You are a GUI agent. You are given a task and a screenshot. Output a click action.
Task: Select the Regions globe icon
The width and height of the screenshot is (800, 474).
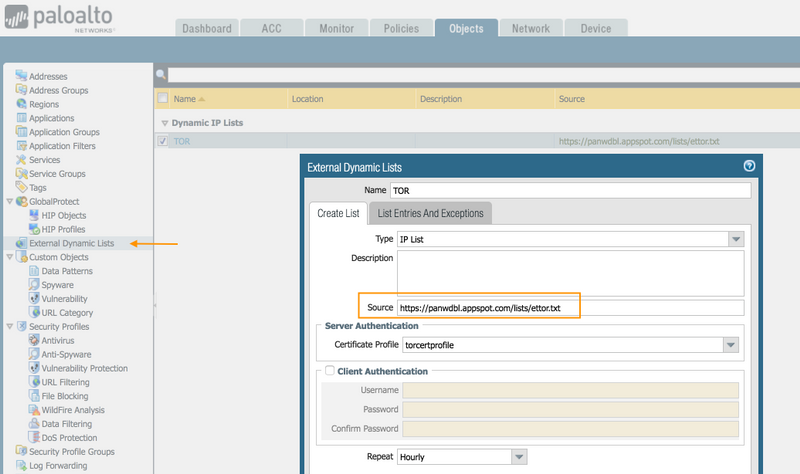[21, 104]
